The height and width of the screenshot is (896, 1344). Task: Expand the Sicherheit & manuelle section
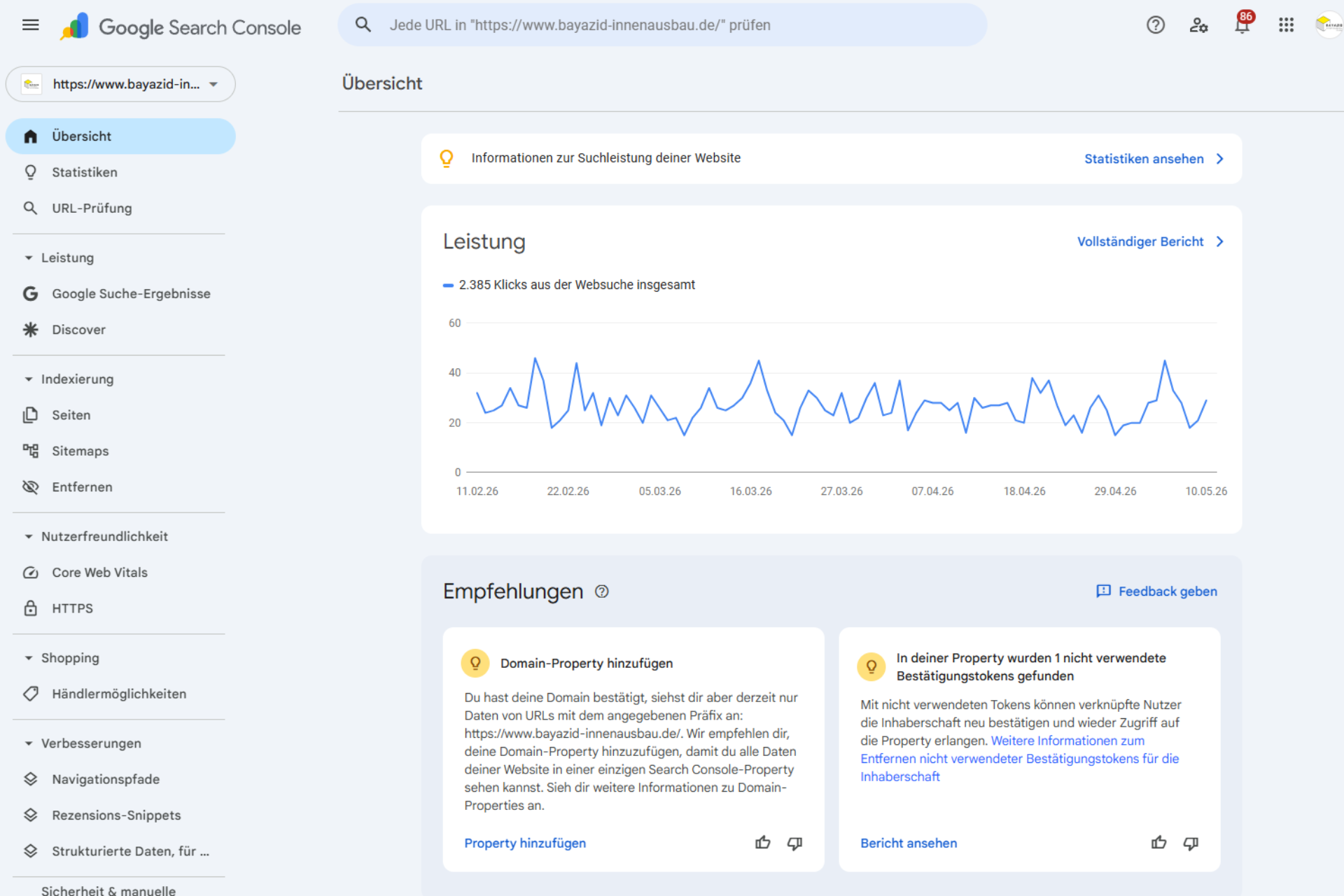click(108, 890)
